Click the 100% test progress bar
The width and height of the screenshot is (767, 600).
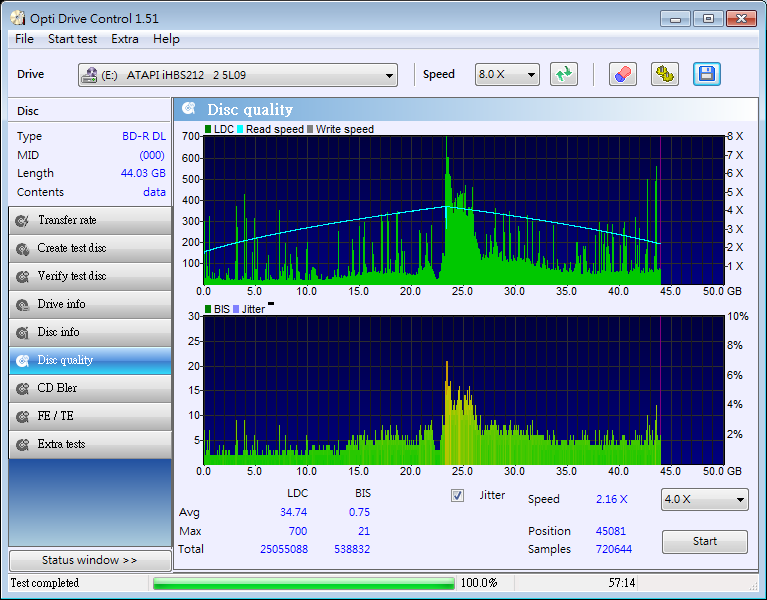[304, 583]
